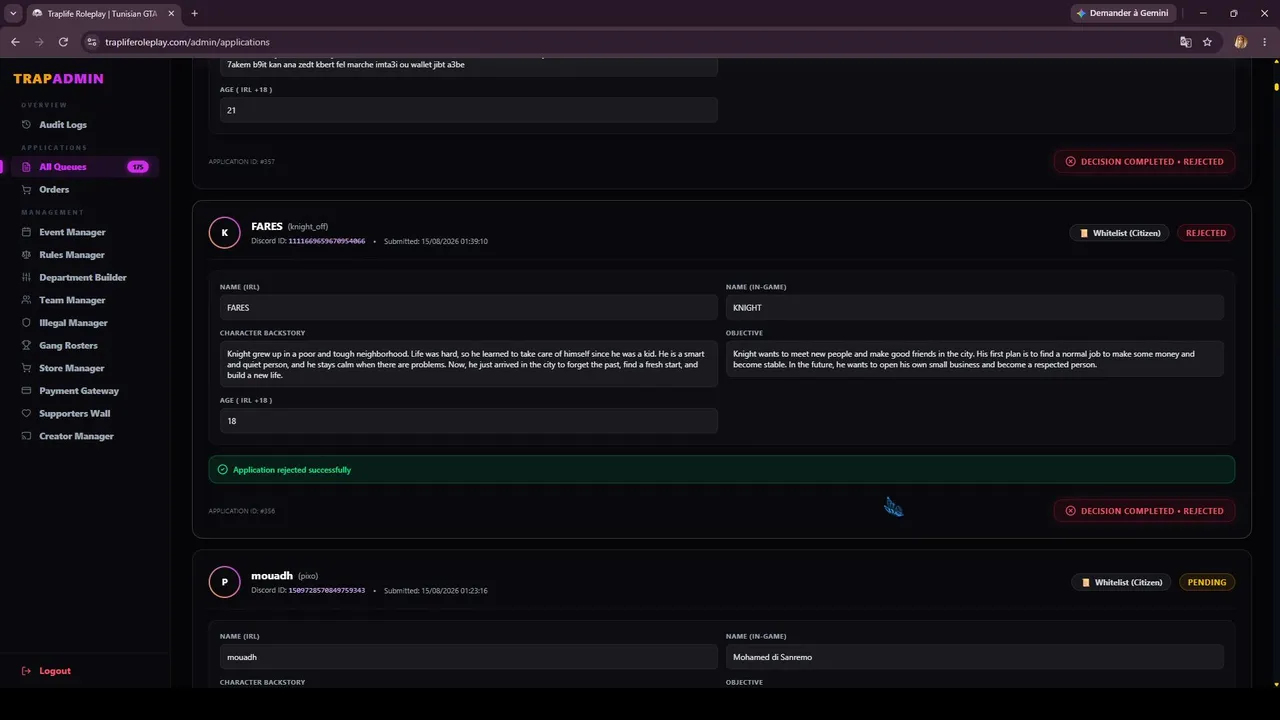Click the Whitelist (Citizen) tag on FARES card
1280x720 pixels.
coord(1119,233)
